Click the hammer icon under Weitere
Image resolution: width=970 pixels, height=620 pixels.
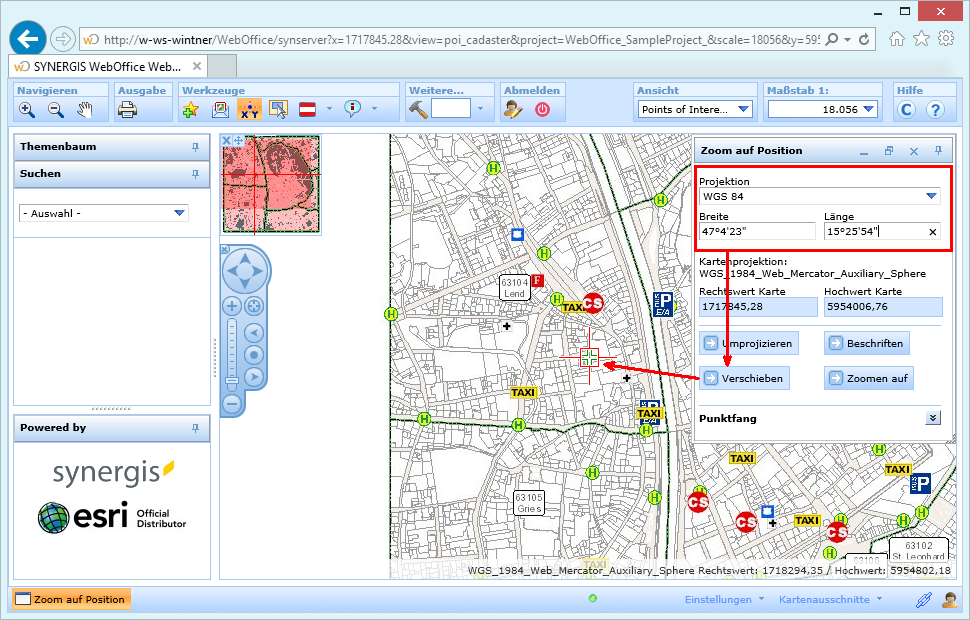coord(418,109)
